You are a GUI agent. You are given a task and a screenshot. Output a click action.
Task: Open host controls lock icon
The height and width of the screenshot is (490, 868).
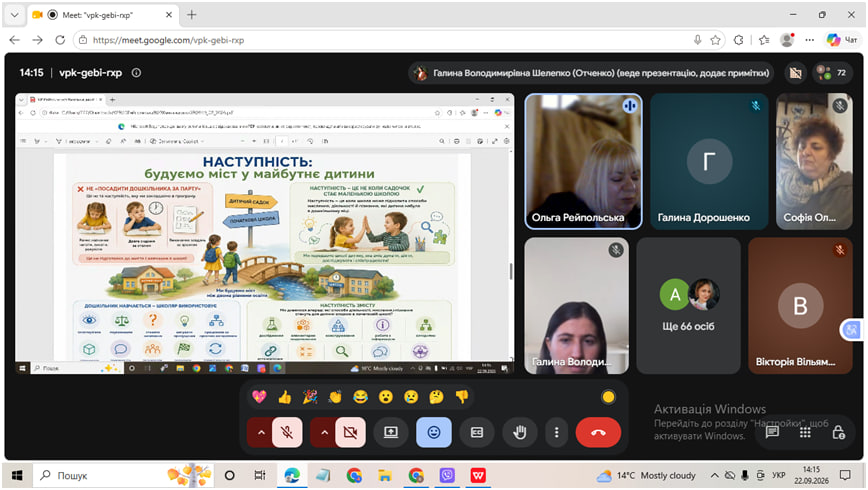coord(838,432)
